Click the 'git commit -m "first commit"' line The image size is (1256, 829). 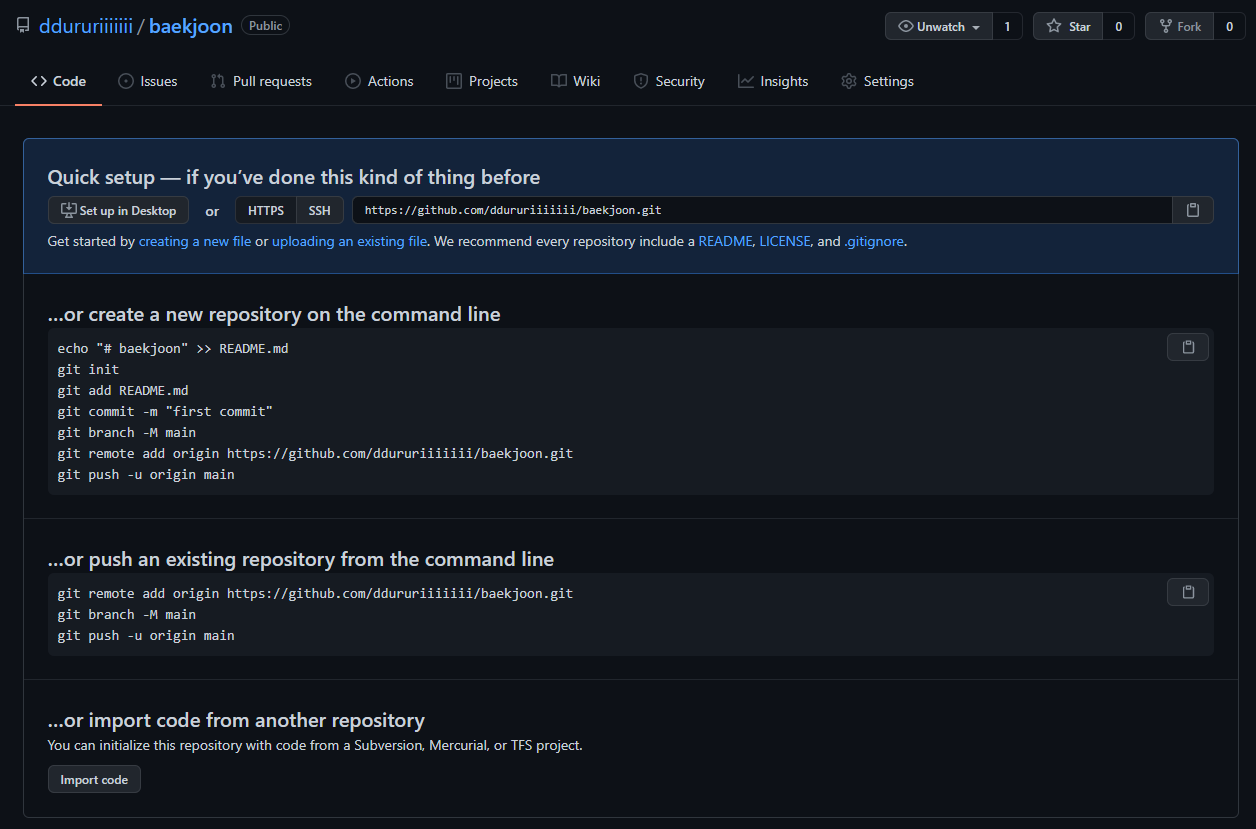click(x=165, y=411)
